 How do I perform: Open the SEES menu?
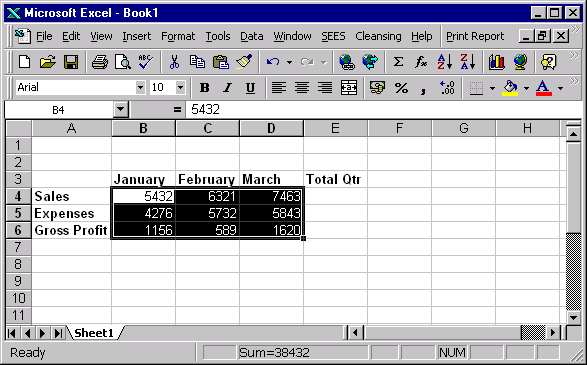(333, 36)
